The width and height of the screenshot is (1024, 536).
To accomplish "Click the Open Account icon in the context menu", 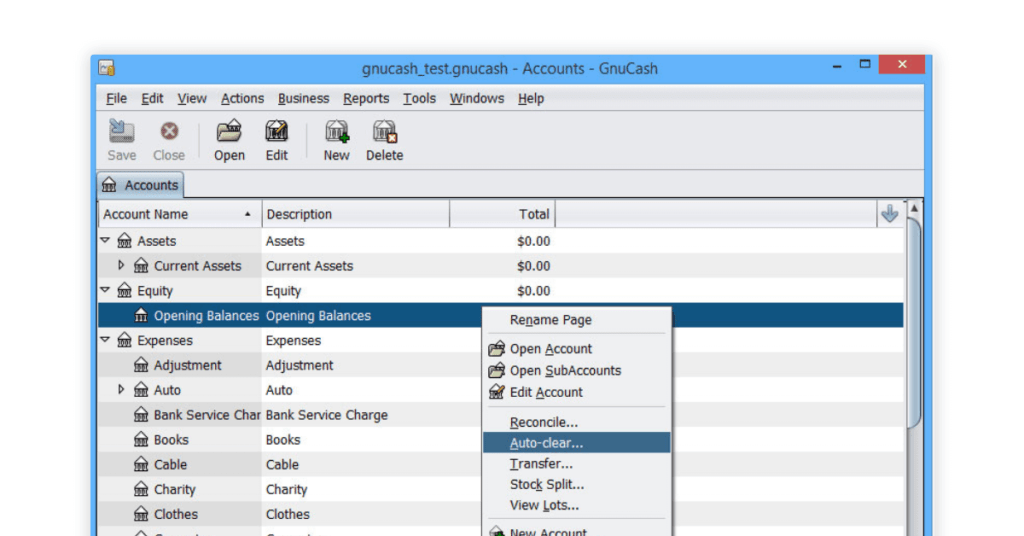I will (x=496, y=349).
